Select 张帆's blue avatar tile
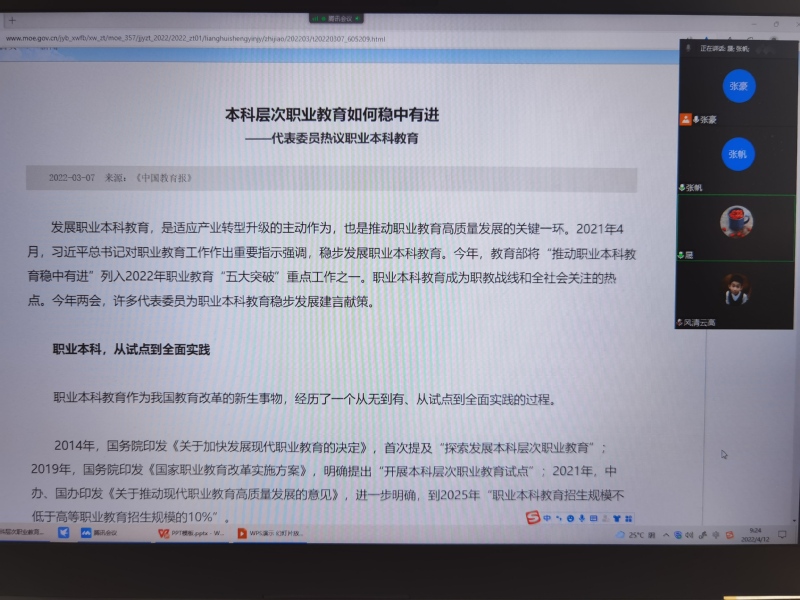The image size is (800, 600). [x=738, y=154]
